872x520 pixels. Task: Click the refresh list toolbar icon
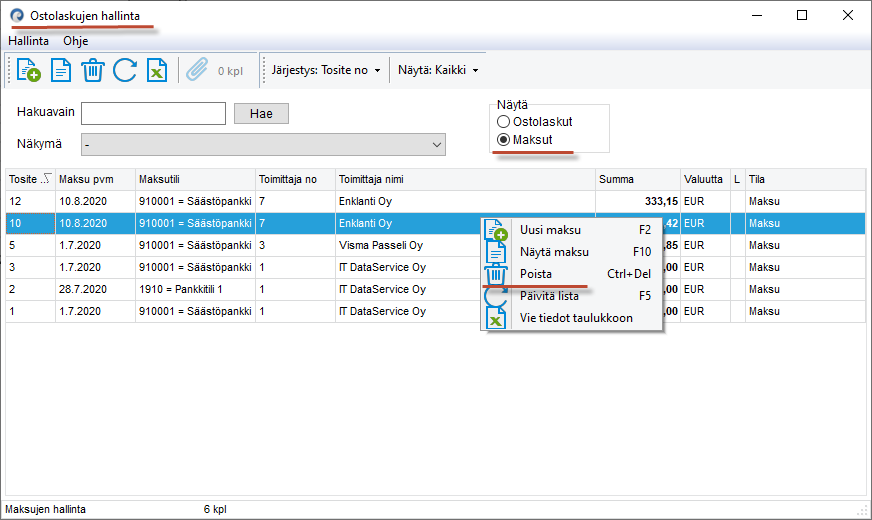coord(125,71)
